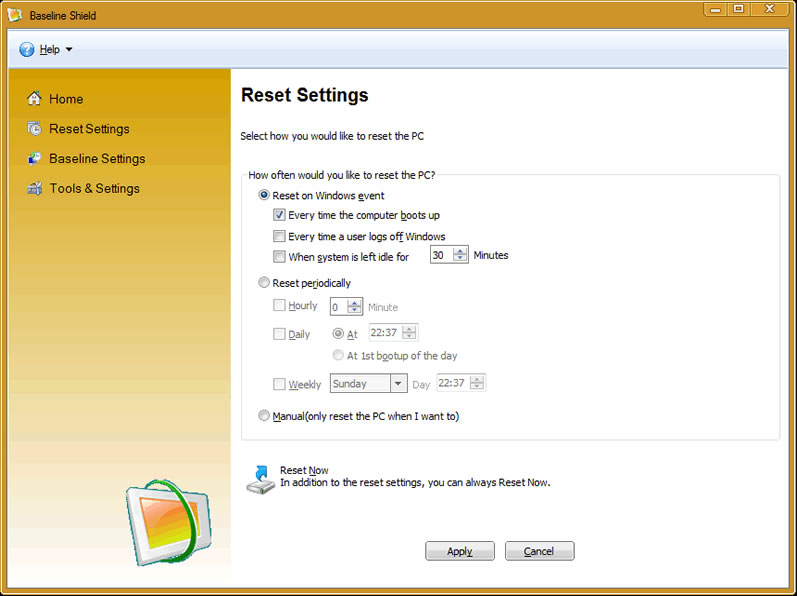Viewport: 797px width, 596px height.
Task: Click the Baseline Shield title bar icon
Action: (15, 15)
